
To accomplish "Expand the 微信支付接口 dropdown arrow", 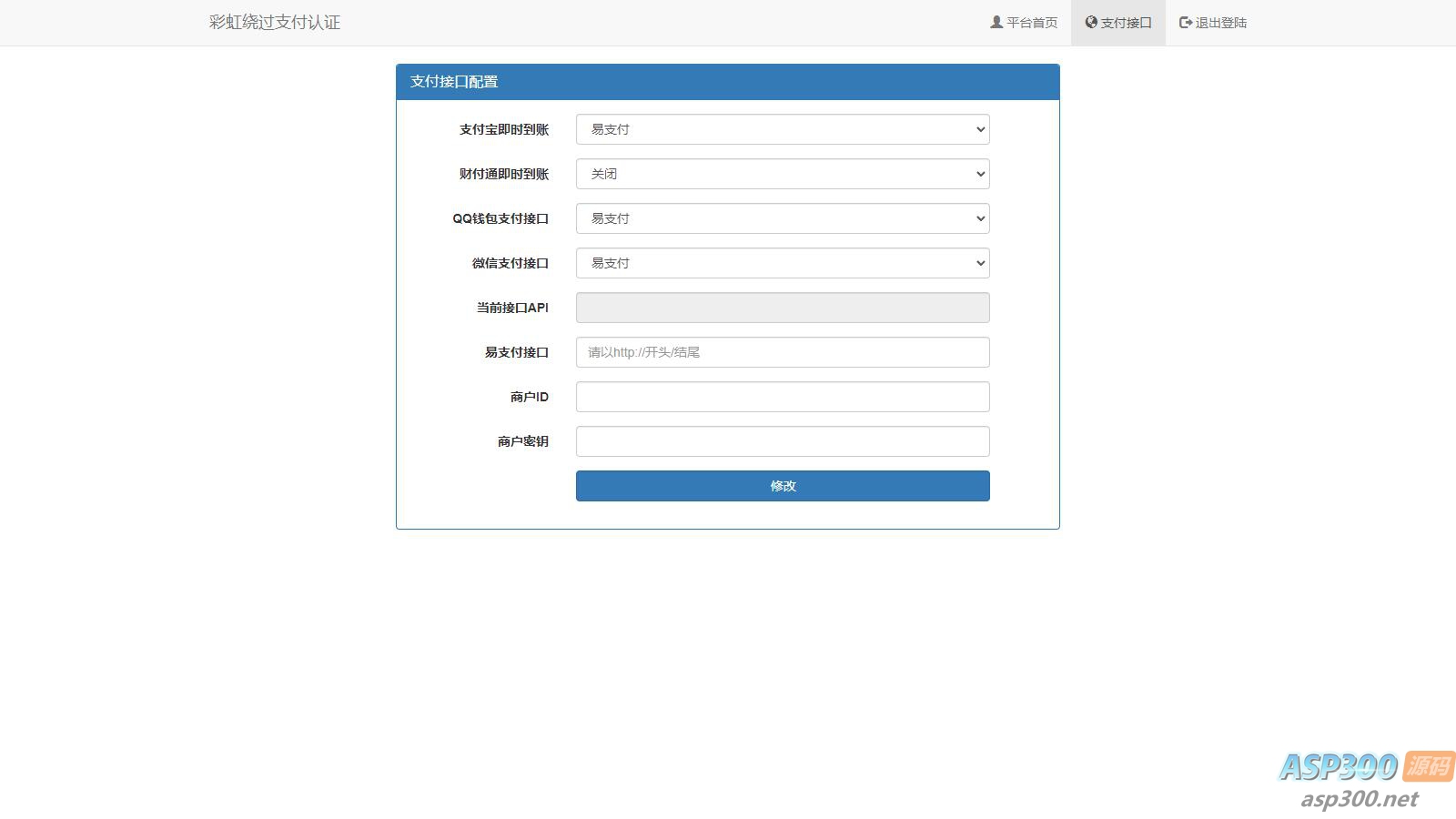I will click(979, 263).
